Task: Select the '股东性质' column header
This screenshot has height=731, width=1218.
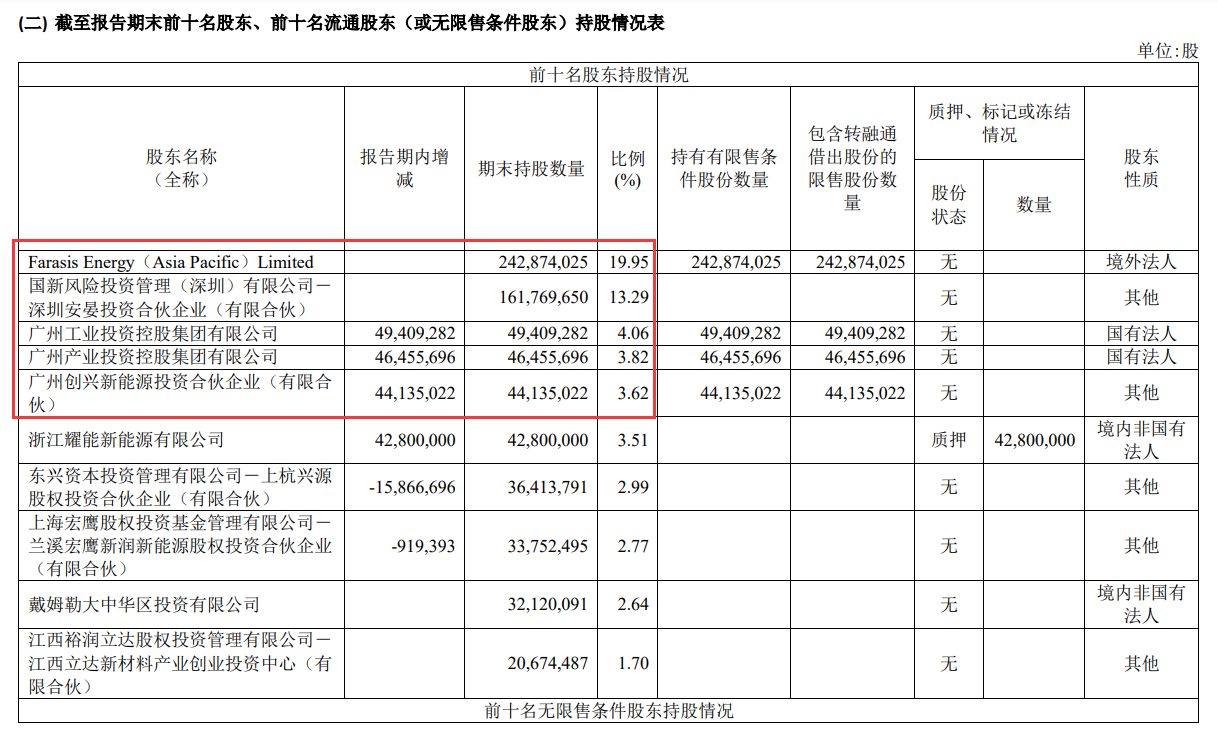Action: 1141,169
